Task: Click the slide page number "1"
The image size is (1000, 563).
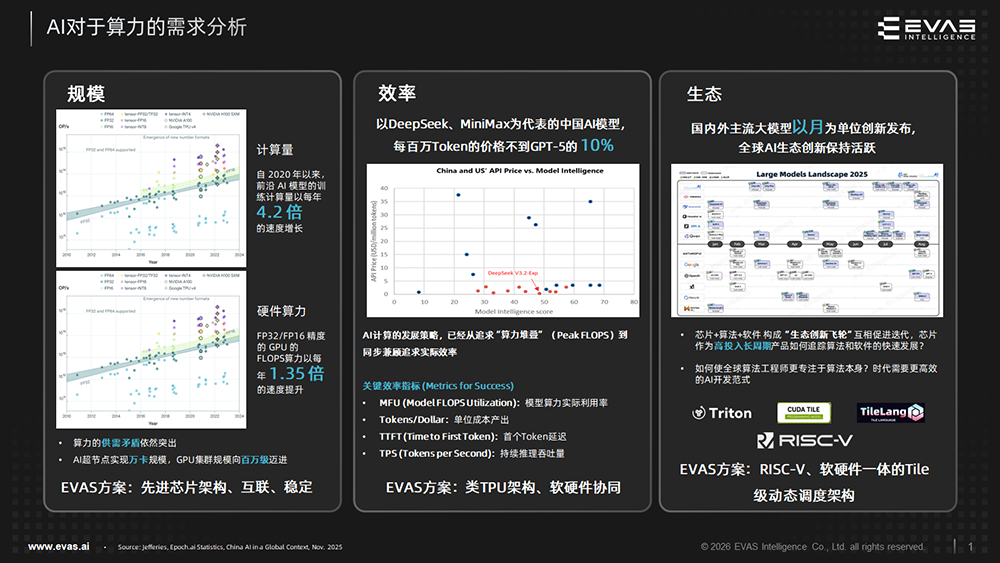Action: [x=971, y=546]
